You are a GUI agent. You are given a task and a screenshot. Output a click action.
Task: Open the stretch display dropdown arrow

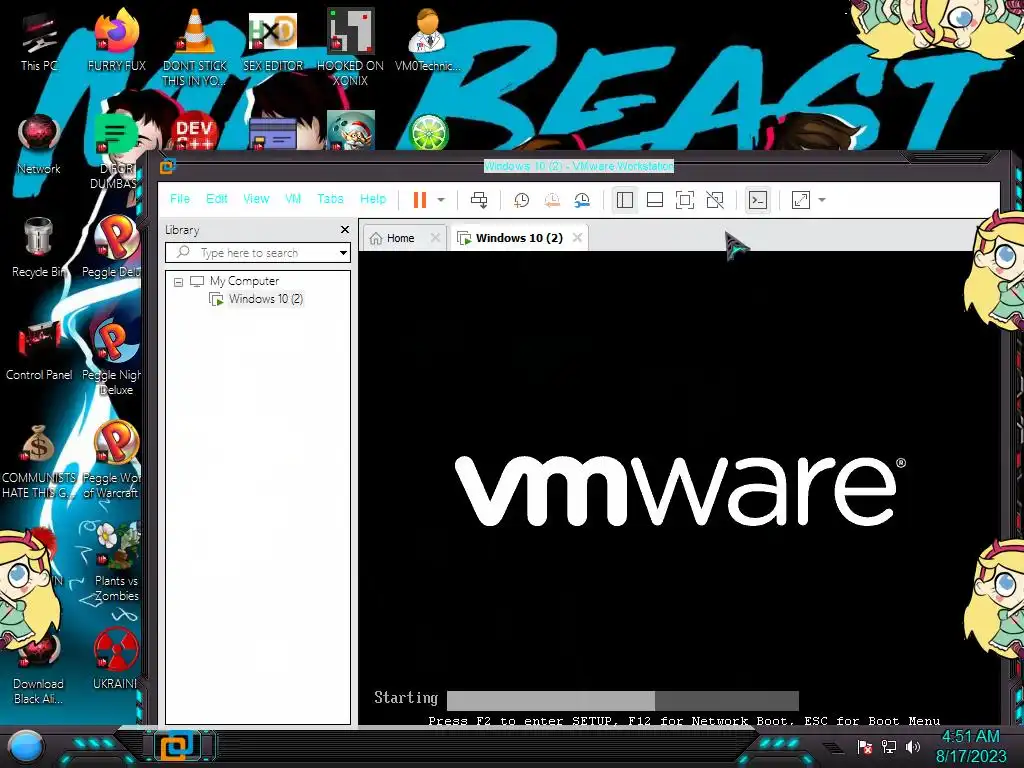pos(822,200)
